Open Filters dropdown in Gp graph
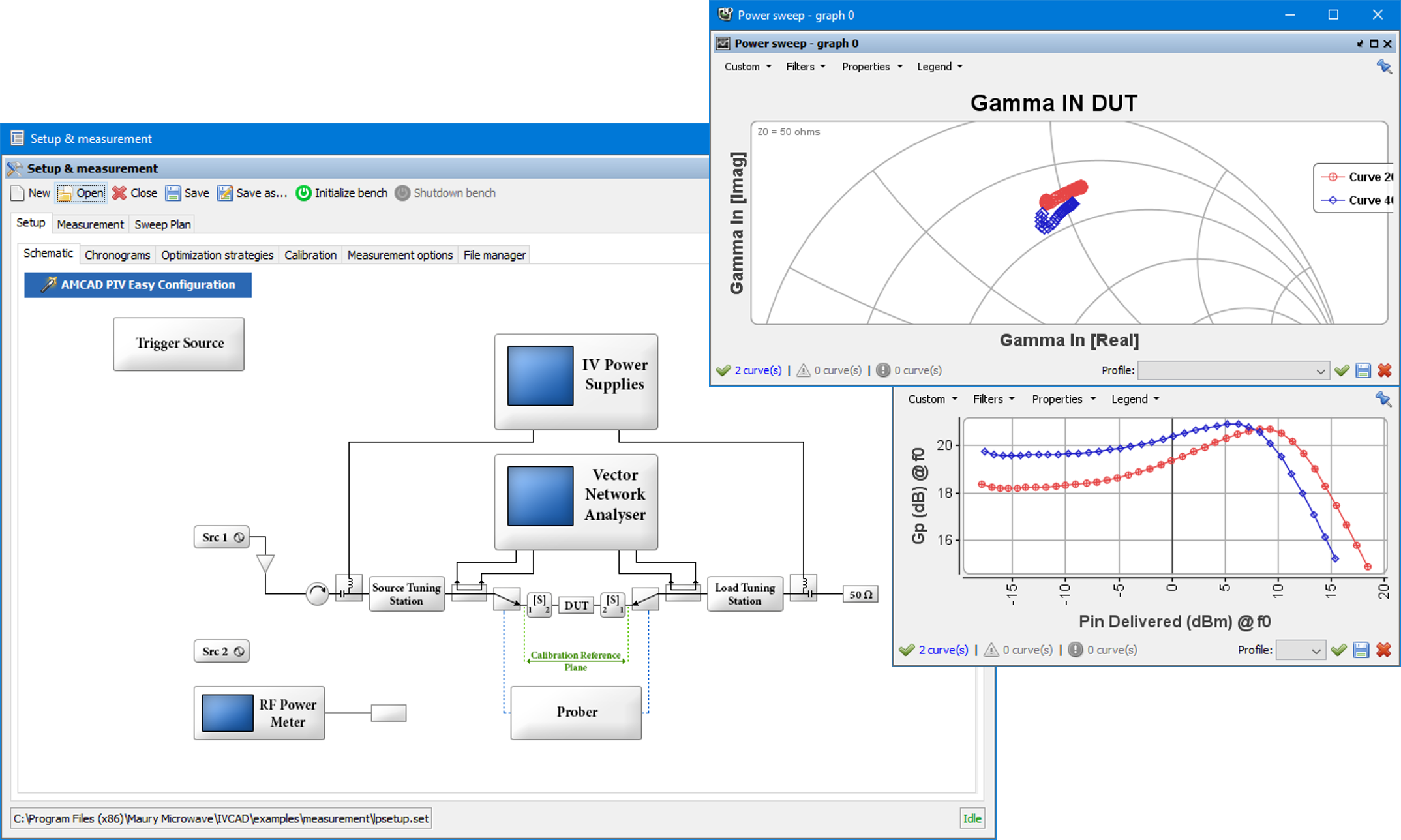Screen dimensions: 1401x840 [x=993, y=399]
